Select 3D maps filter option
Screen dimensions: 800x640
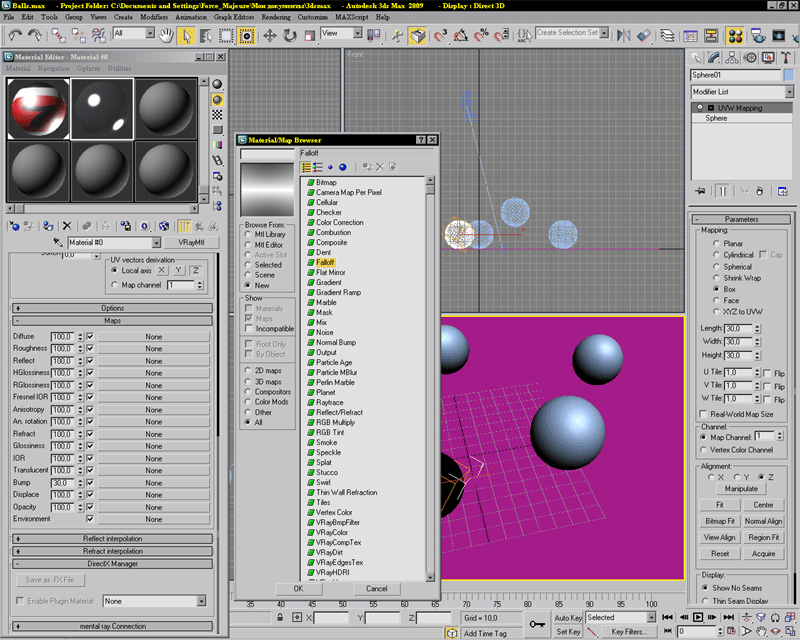pyautogui.click(x=263, y=382)
